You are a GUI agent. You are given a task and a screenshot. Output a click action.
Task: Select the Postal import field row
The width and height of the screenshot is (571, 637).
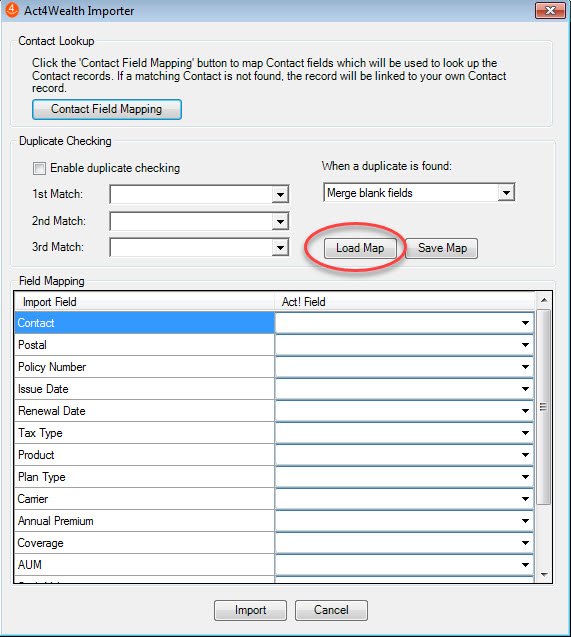click(x=145, y=345)
